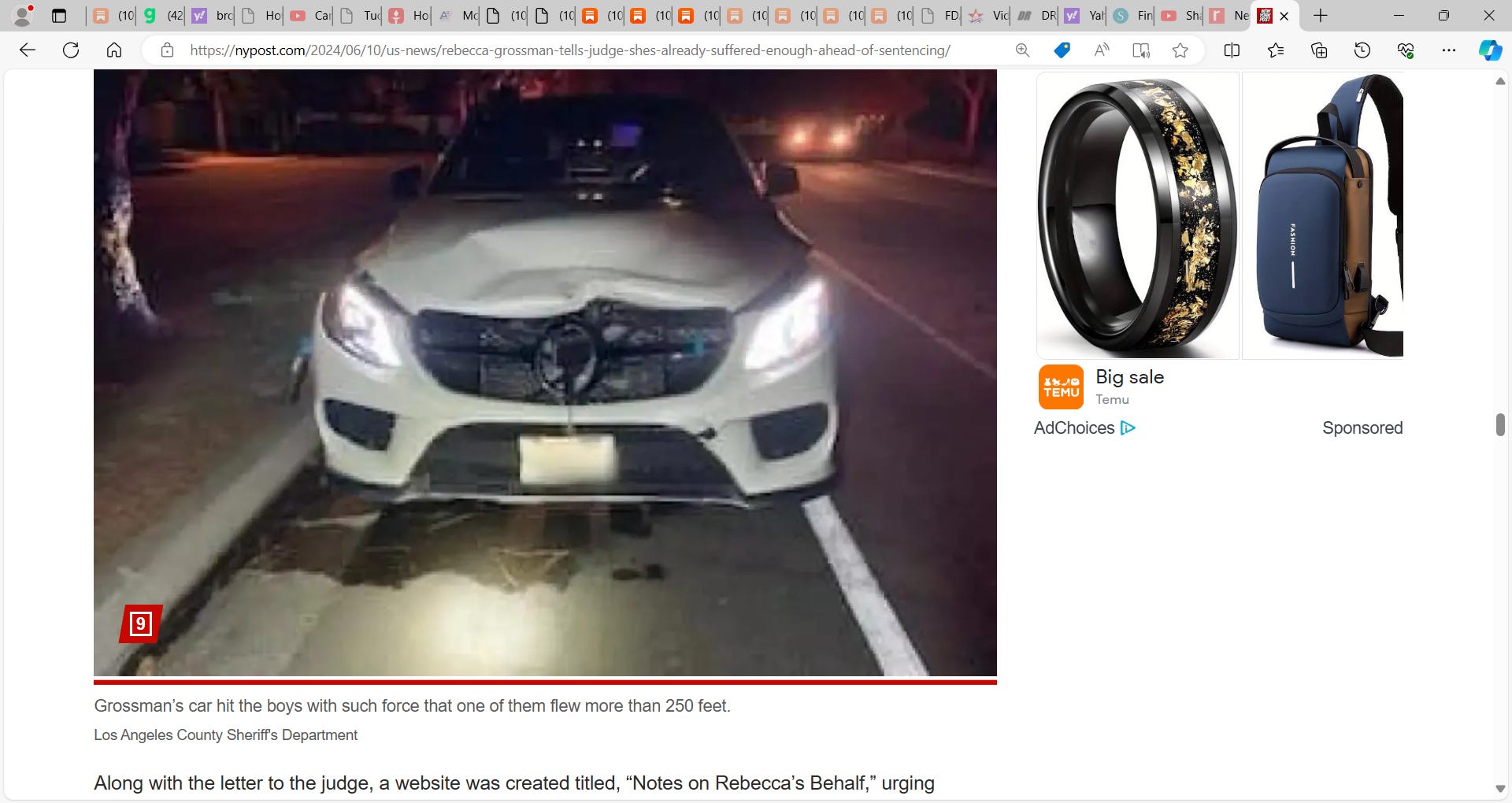Click the 'Temu' advertiser name
1512x803 pixels.
[x=1112, y=400]
